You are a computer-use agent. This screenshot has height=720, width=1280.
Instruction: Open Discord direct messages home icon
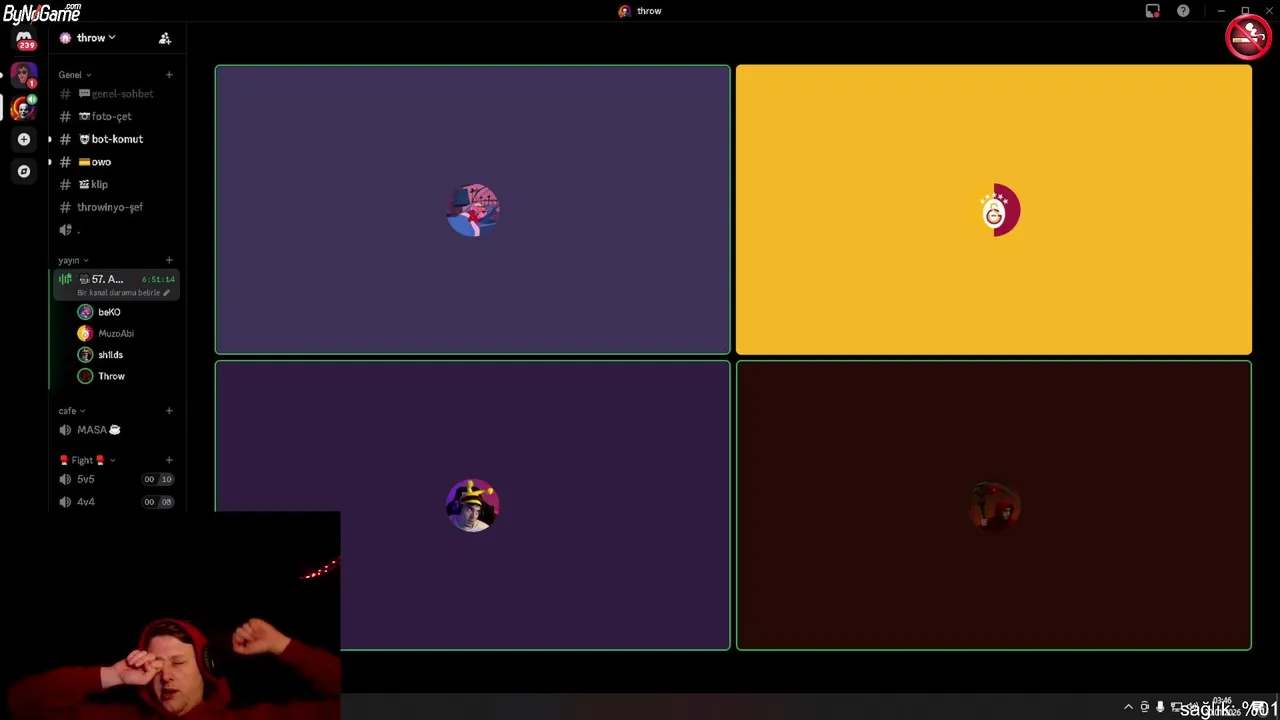pos(24,38)
